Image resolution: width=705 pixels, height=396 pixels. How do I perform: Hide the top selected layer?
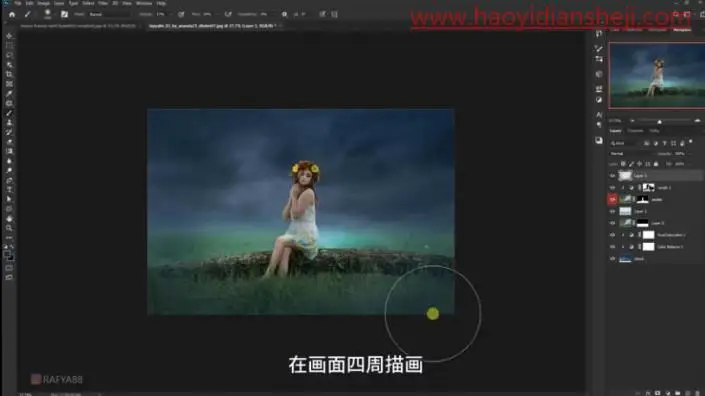[x=612, y=176]
